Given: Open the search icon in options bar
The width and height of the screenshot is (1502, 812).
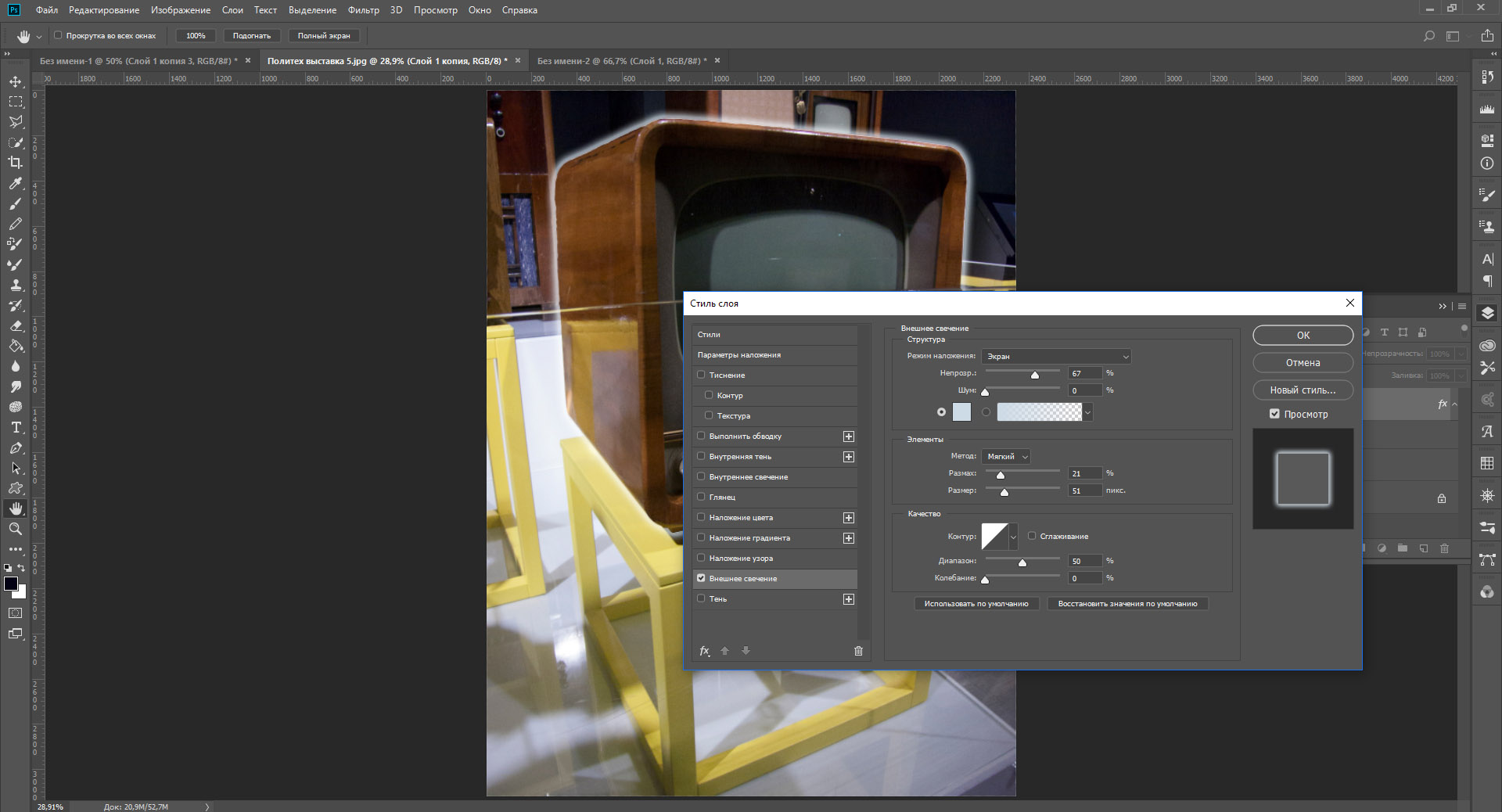Looking at the screenshot, I should [x=1428, y=36].
